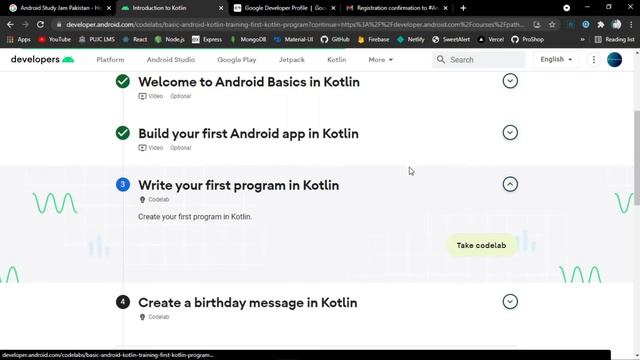The image size is (640, 360).
Task: Click the green checkmark for Build your first Android app
Action: [122, 133]
